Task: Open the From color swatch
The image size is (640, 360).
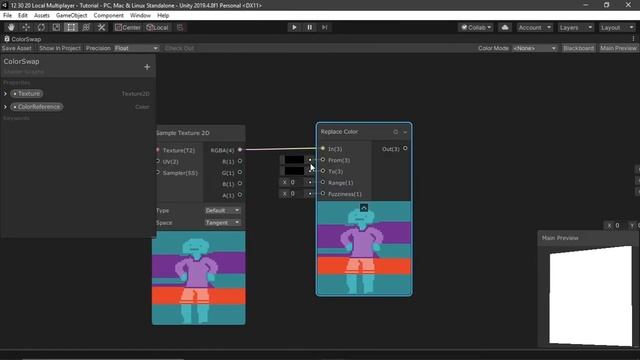Action: pos(294,160)
